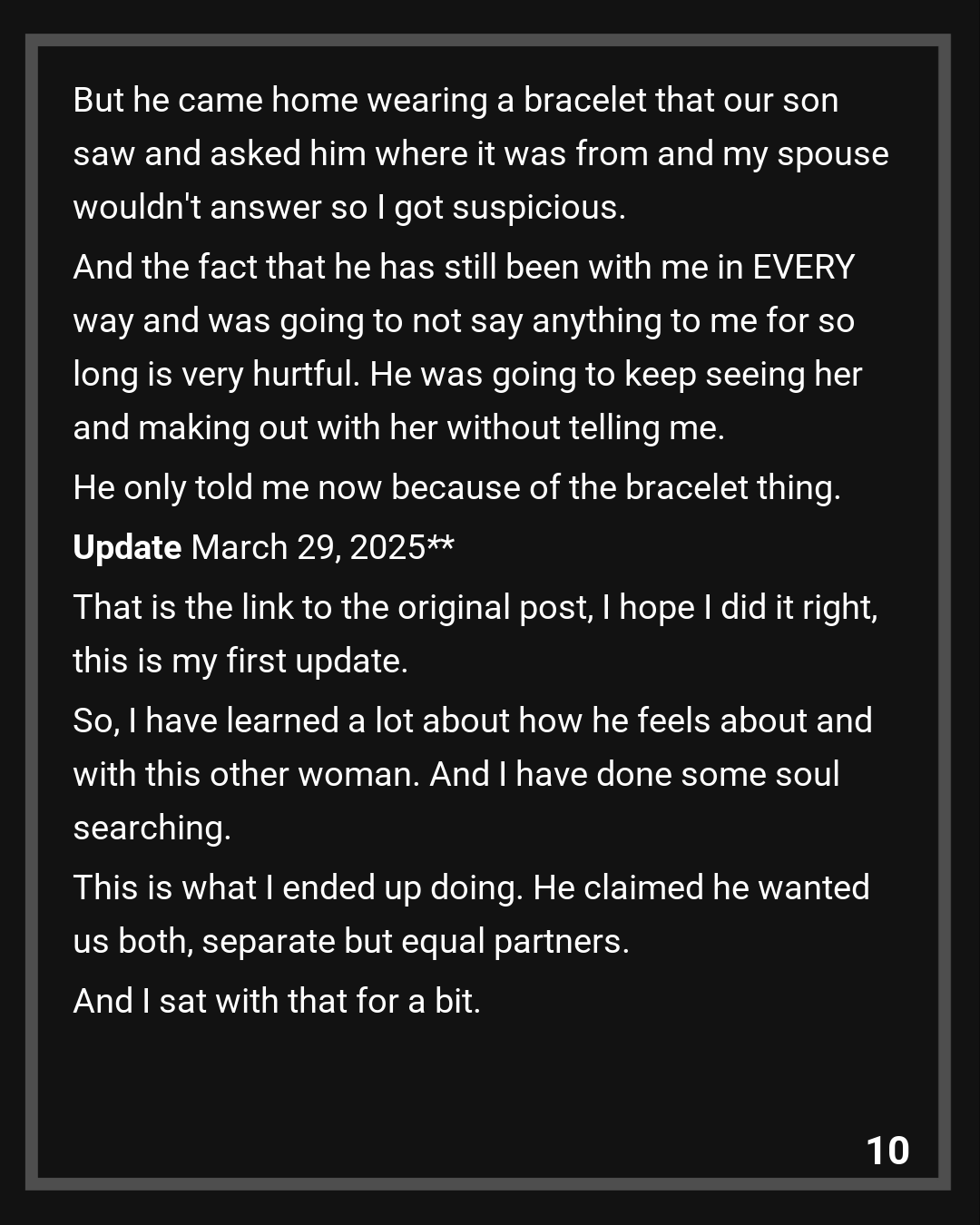Click the line starting "and making out with her"
The width and height of the screenshot is (980, 1225).
[x=398, y=428]
